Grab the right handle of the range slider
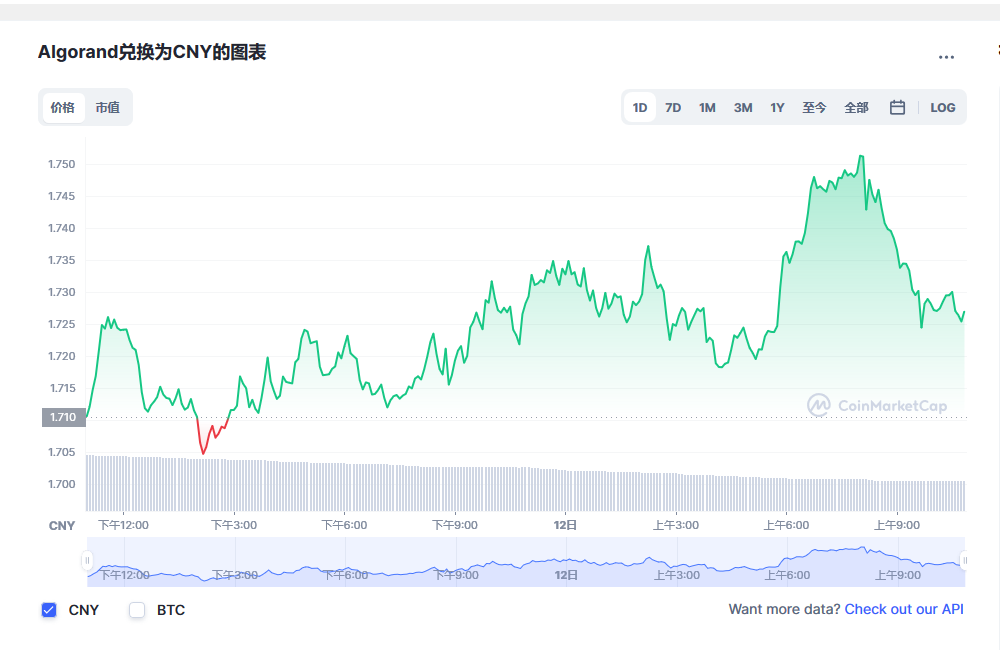Viewport: 1000px width, 650px height. 965,561
